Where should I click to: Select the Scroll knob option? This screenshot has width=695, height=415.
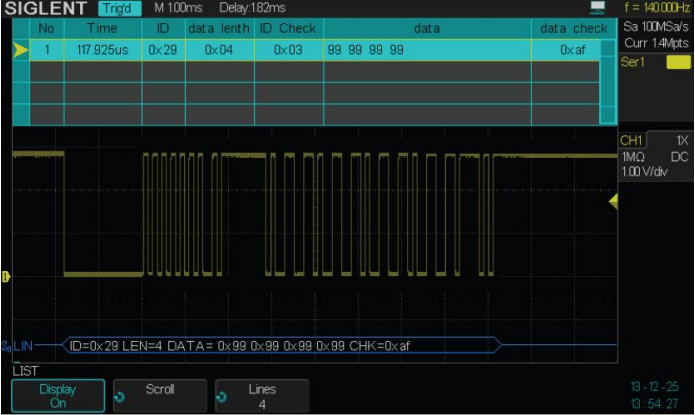click(x=160, y=396)
